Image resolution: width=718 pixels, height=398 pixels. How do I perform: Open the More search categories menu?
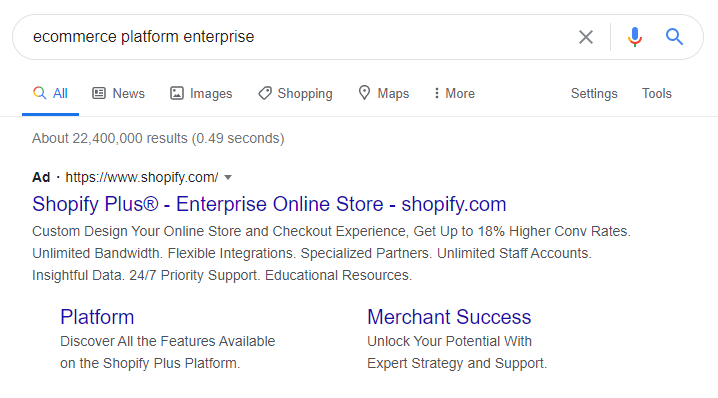(454, 93)
